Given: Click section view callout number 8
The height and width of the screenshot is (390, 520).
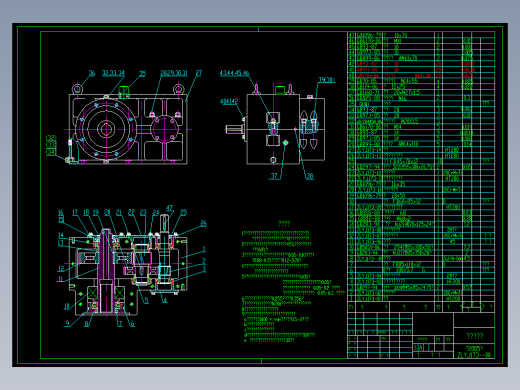Looking at the screenshot, I should pos(86,324).
